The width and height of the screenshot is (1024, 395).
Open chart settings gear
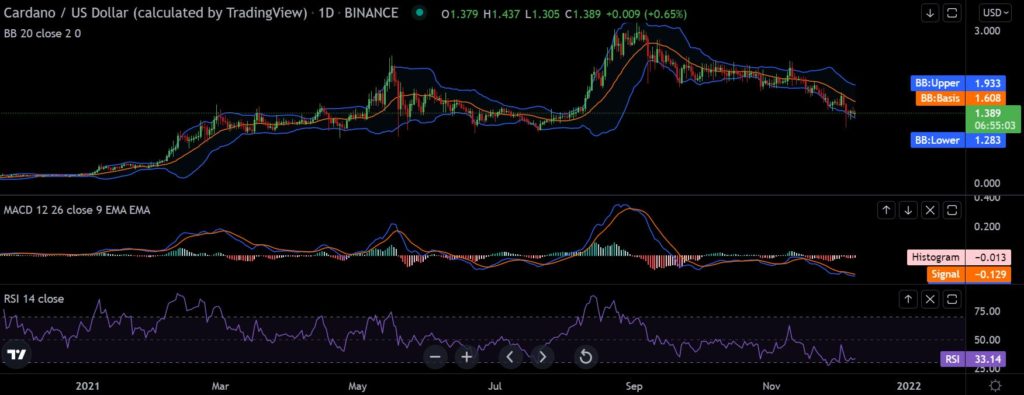tap(995, 385)
